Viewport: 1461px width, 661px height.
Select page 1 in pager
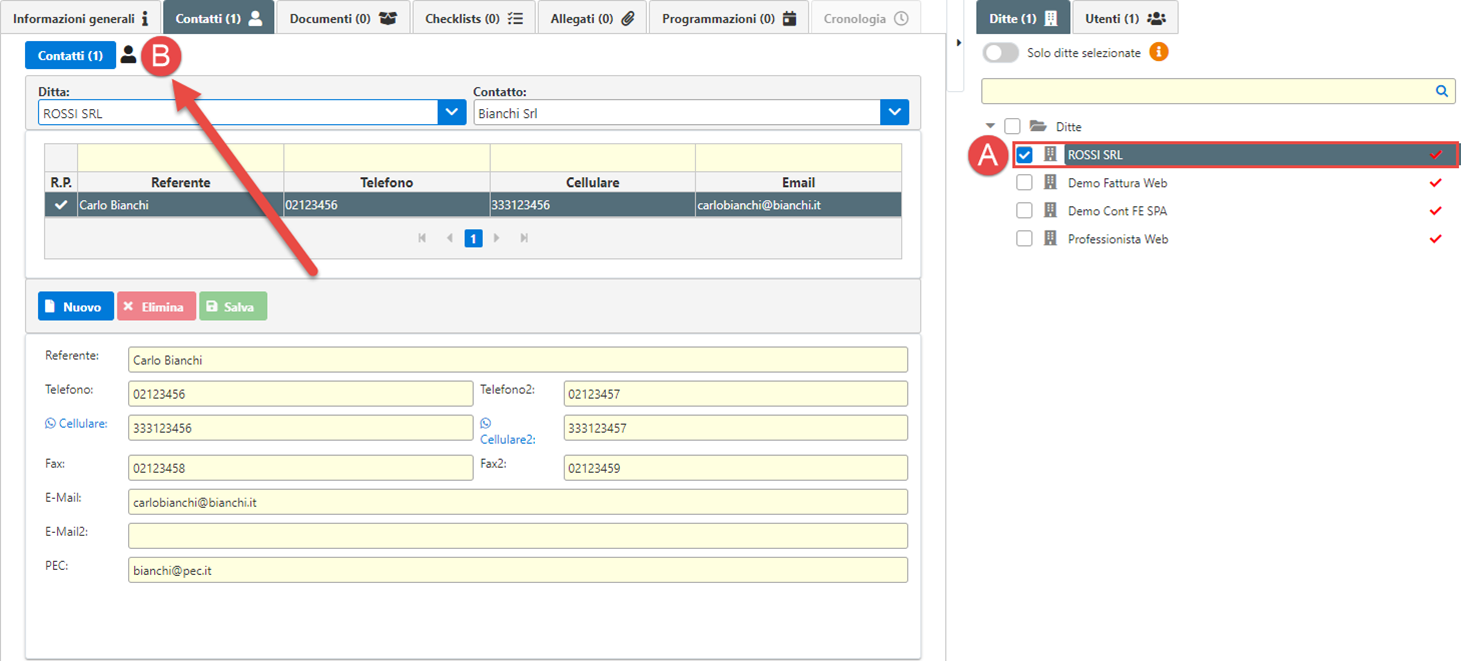tap(473, 238)
